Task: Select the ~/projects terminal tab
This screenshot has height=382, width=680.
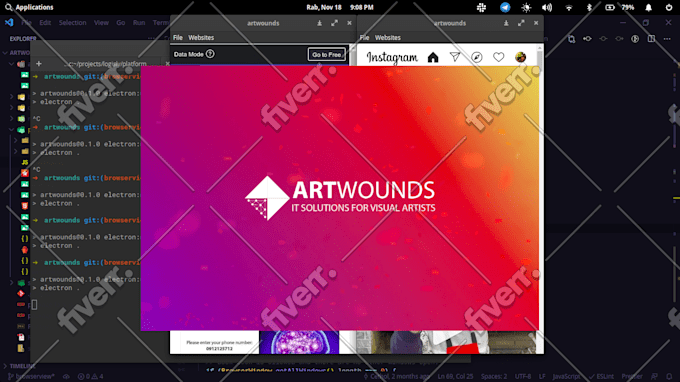Action: (x=105, y=64)
